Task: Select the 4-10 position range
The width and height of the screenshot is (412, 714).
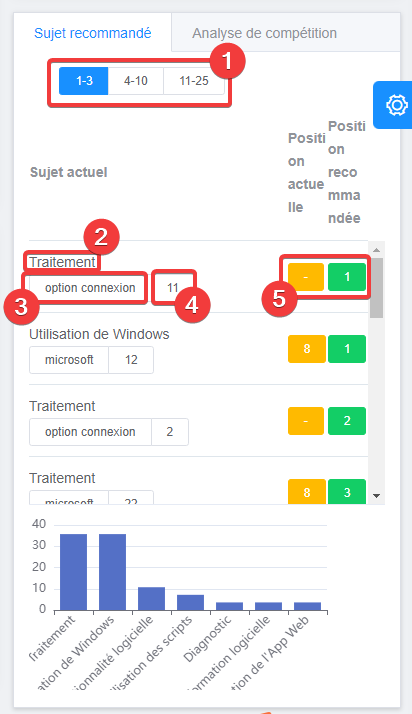Action: click(x=136, y=81)
